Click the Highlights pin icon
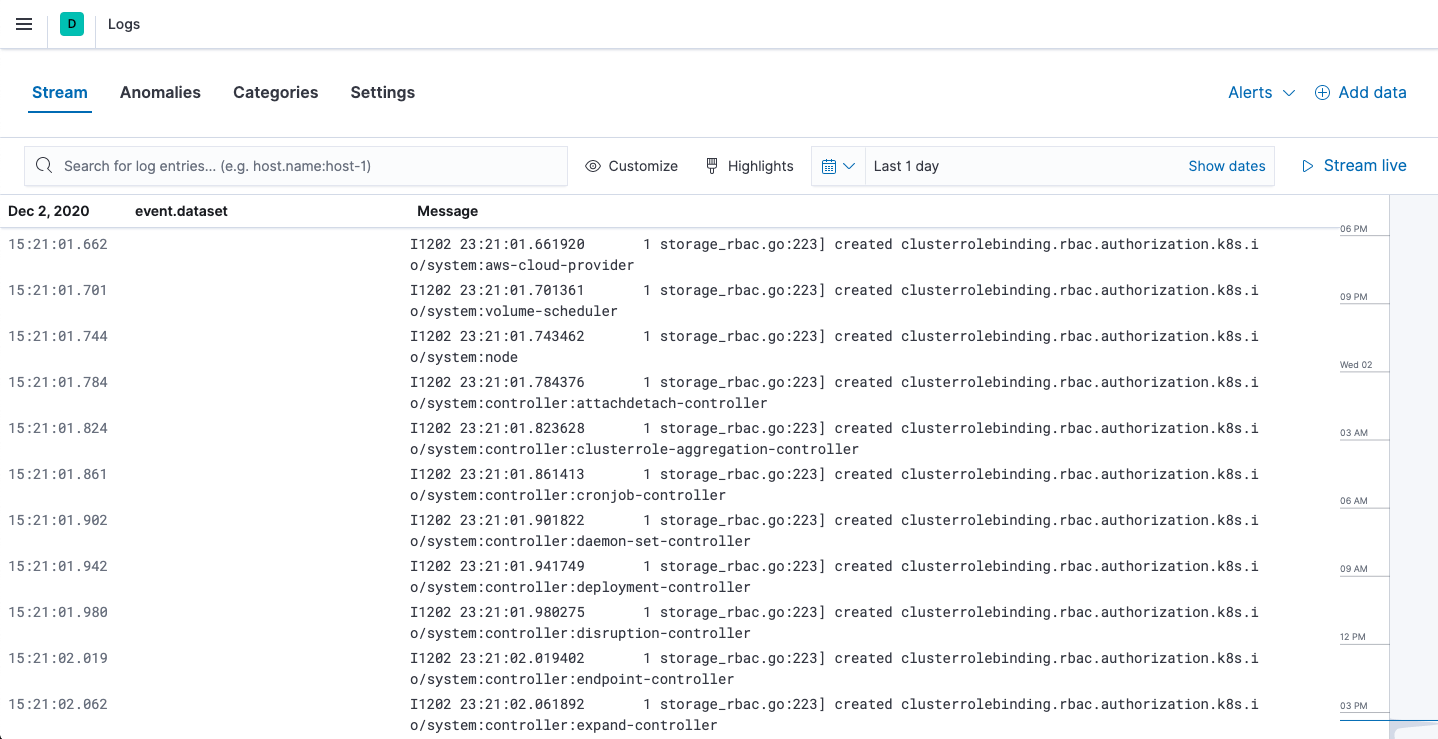 click(712, 165)
